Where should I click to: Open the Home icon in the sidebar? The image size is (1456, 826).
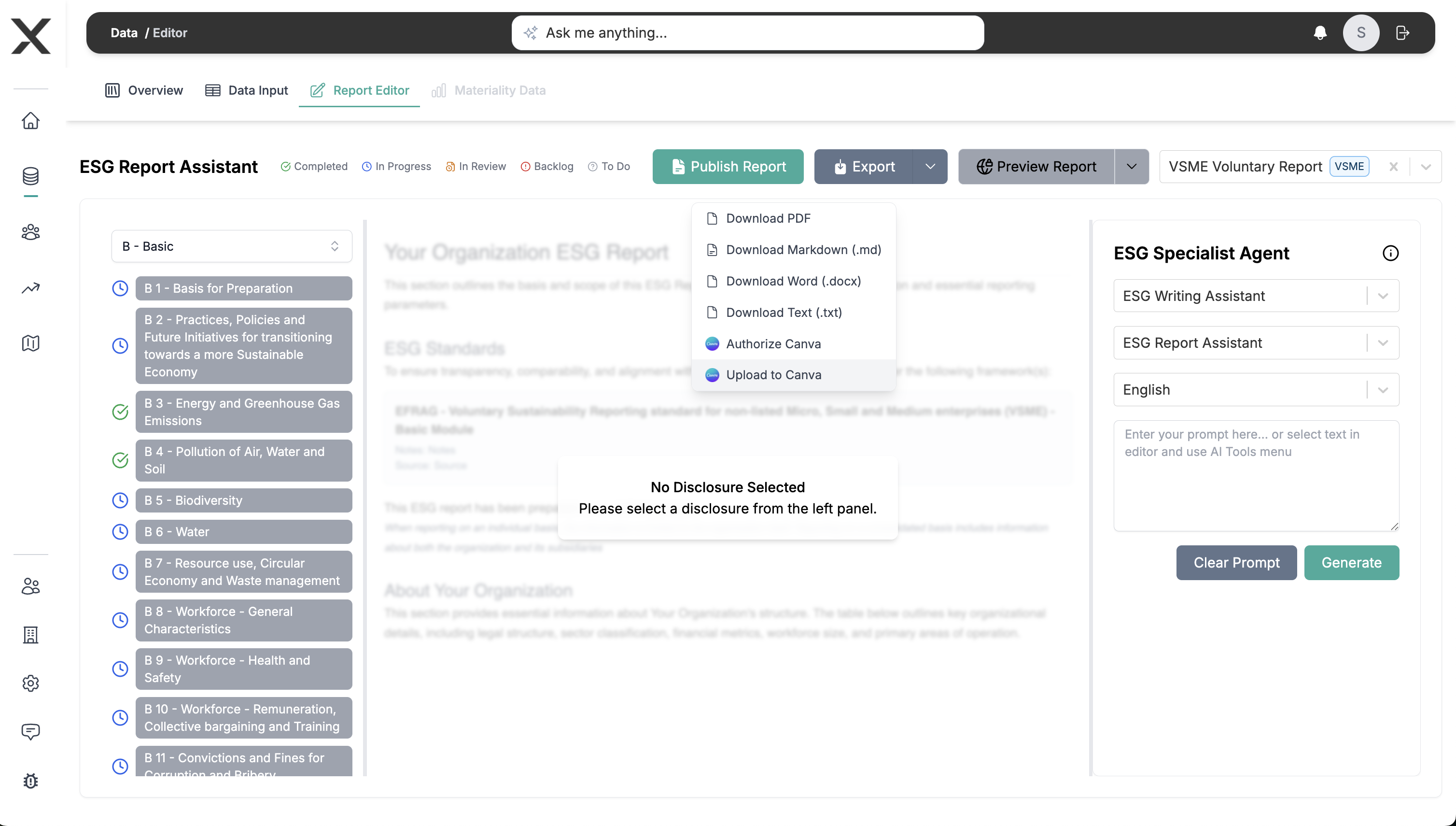coord(31,121)
